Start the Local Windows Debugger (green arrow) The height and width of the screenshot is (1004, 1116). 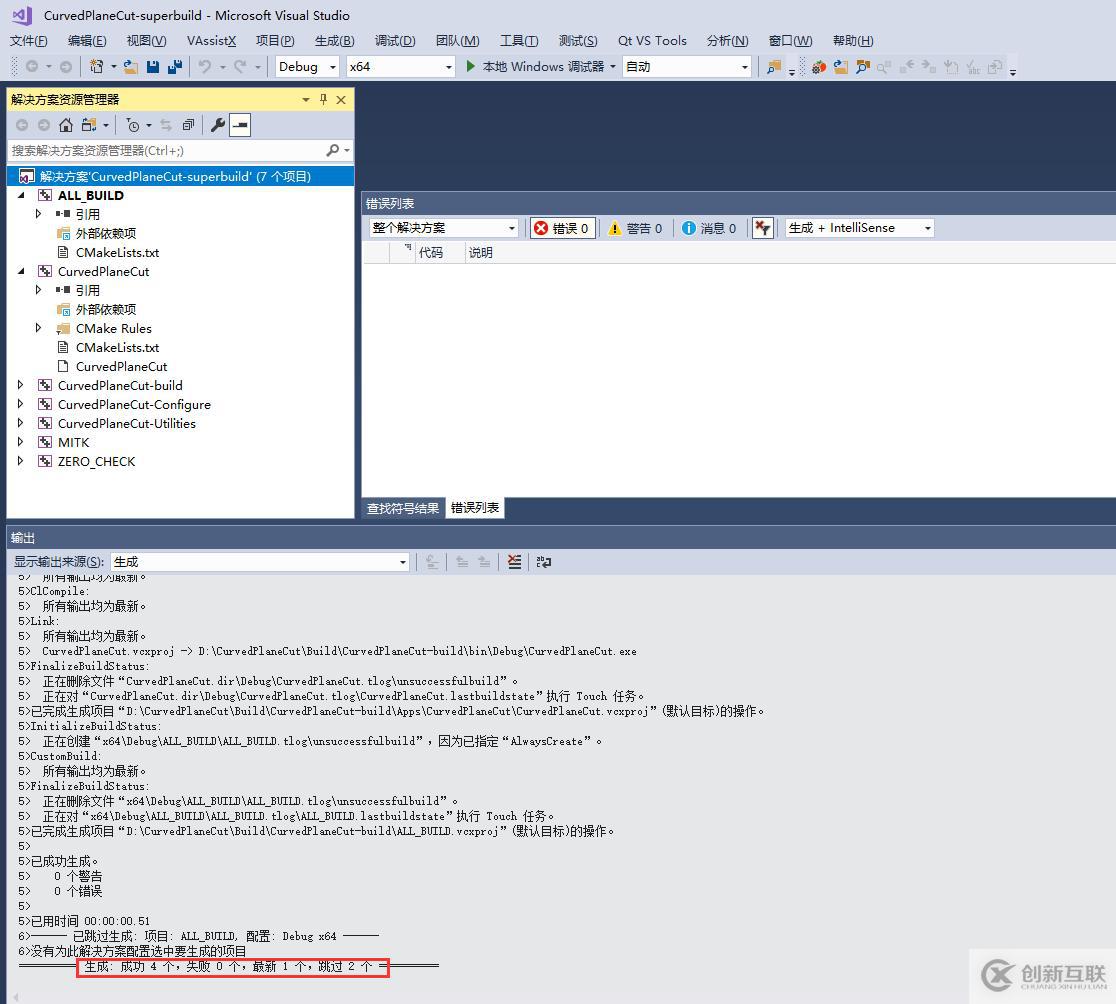pos(470,66)
